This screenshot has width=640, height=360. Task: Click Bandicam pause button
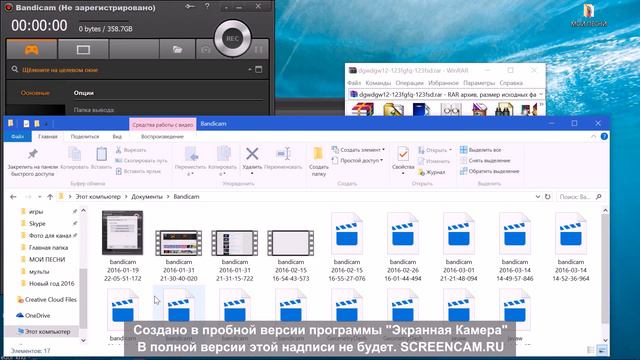pos(259,50)
